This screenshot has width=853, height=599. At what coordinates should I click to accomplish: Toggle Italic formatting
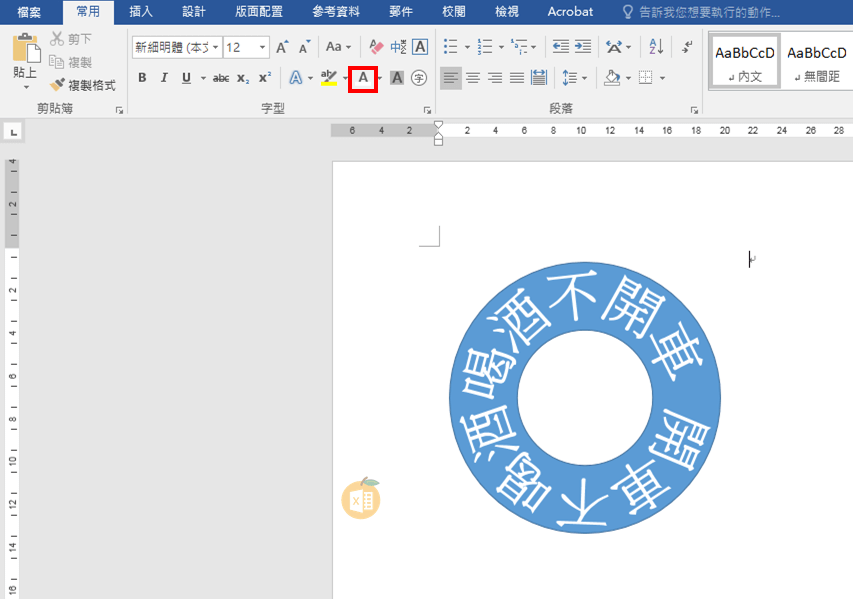click(x=164, y=78)
